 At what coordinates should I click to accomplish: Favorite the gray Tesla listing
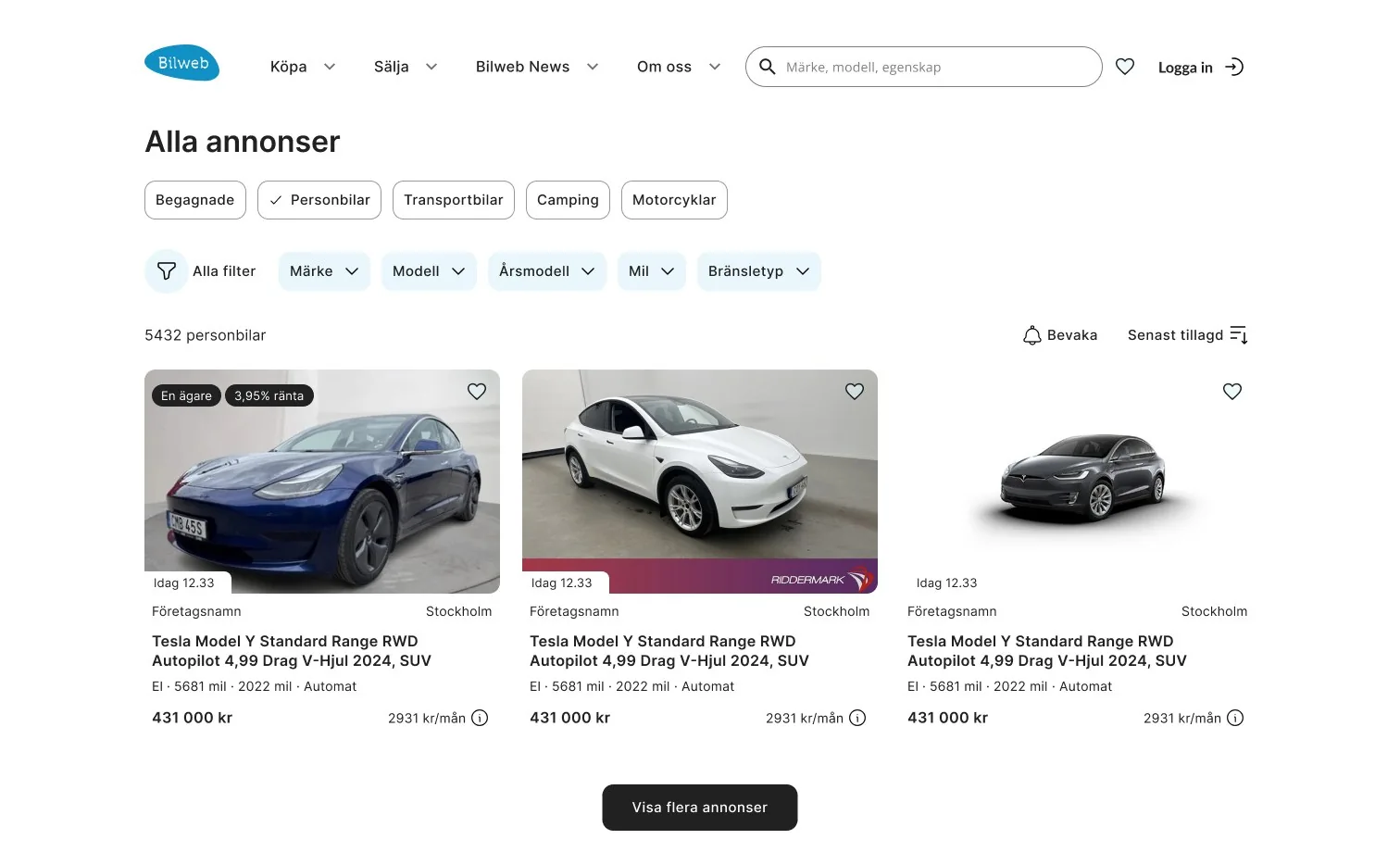[1232, 392]
